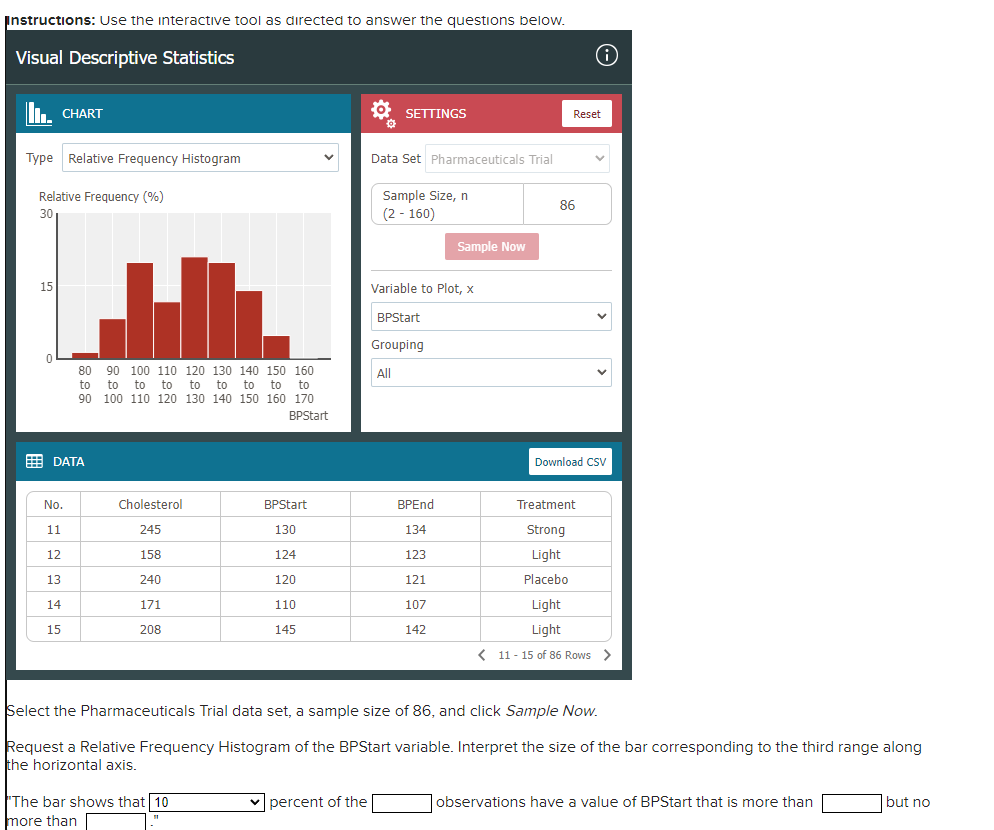Expand the Data Set dropdown

[517, 158]
